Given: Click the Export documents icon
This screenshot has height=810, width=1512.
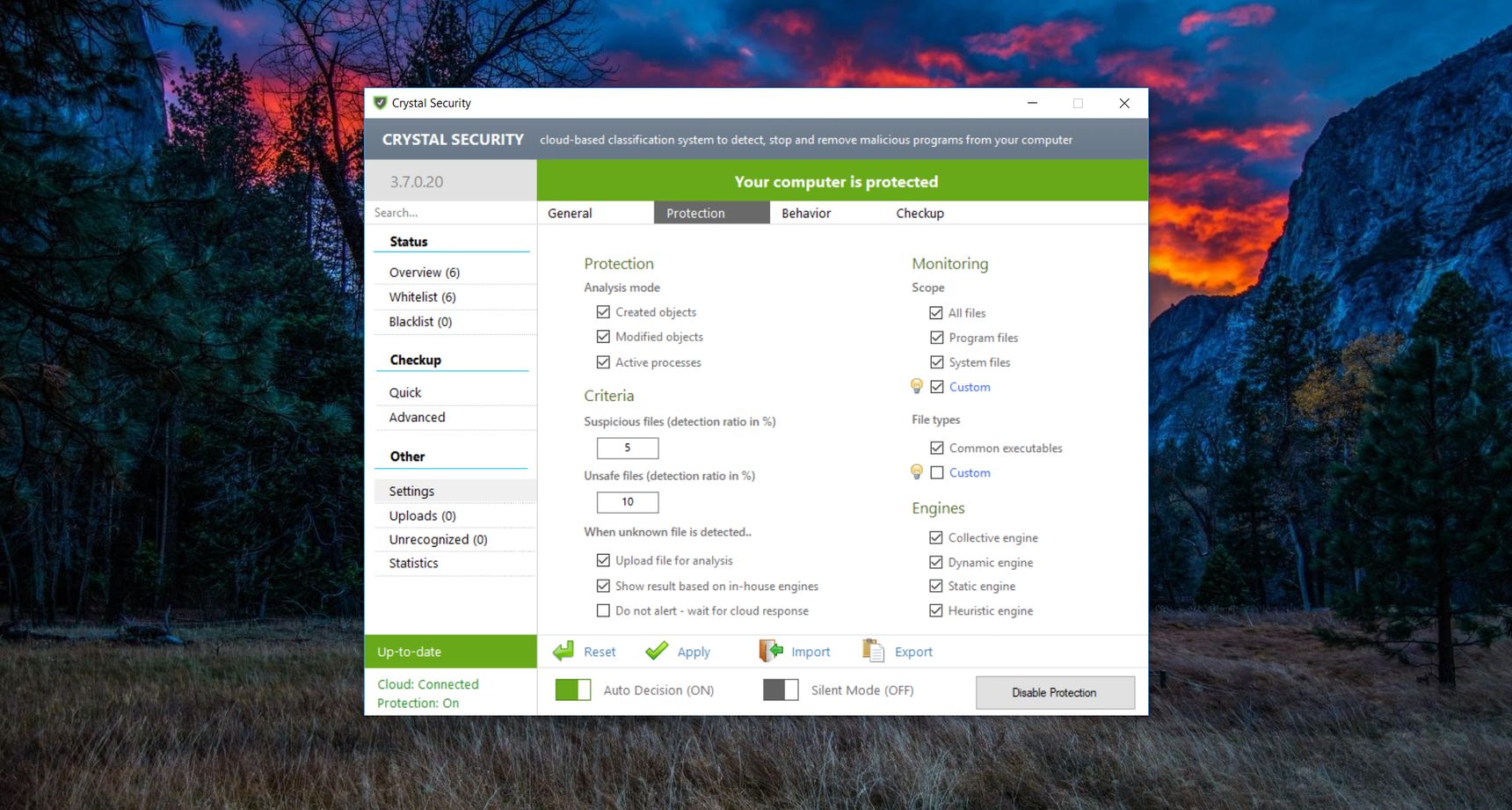Looking at the screenshot, I should [874, 651].
